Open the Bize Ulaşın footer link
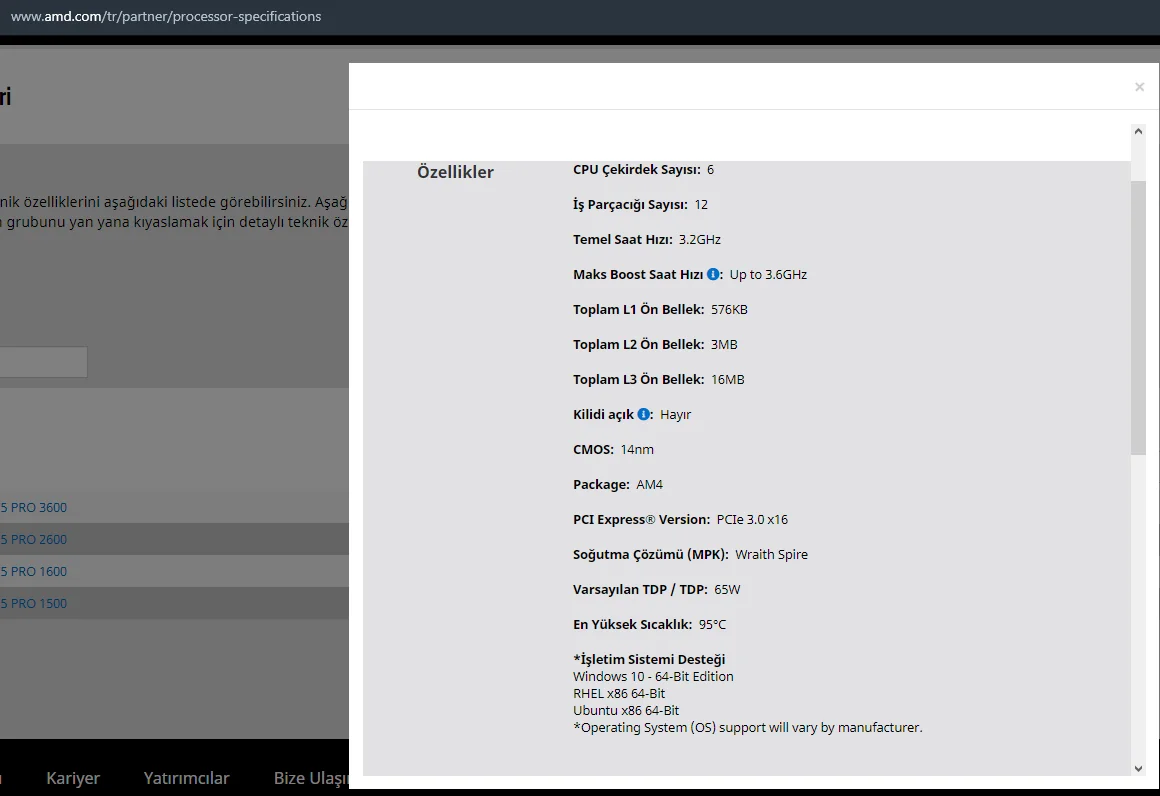This screenshot has width=1160, height=796. 311,778
